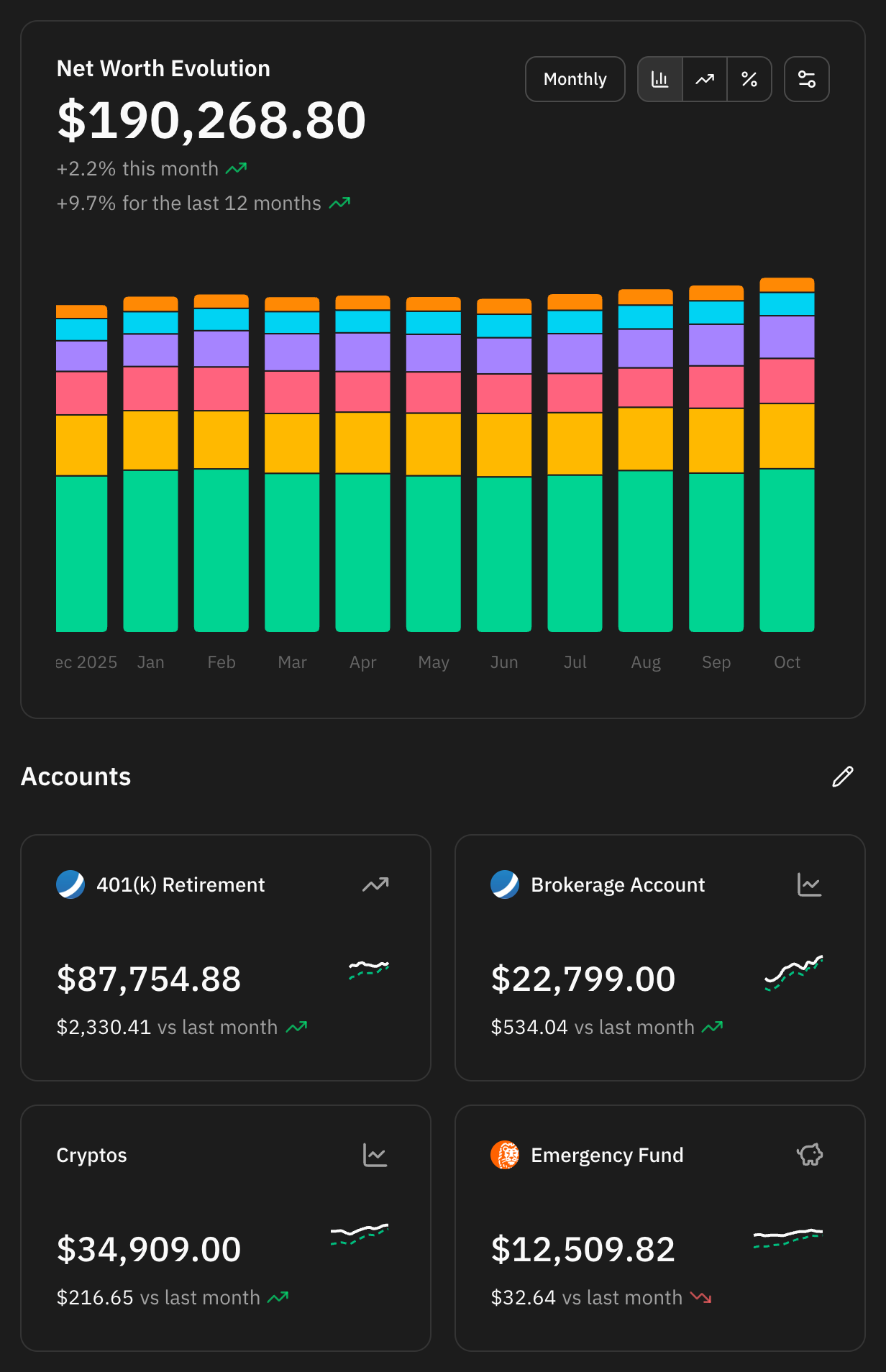The width and height of the screenshot is (886, 1372).
Task: Select the Mar pink bar segment
Action: [292, 393]
